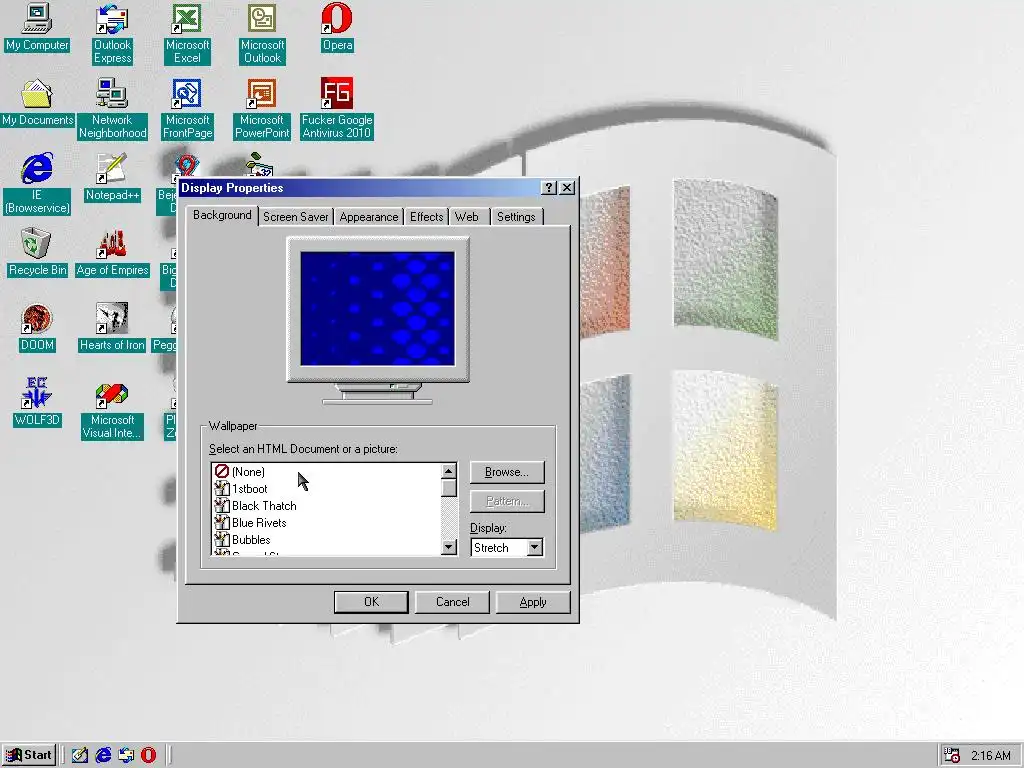Launch Internet Explorer from the quick launch

(x=103, y=755)
